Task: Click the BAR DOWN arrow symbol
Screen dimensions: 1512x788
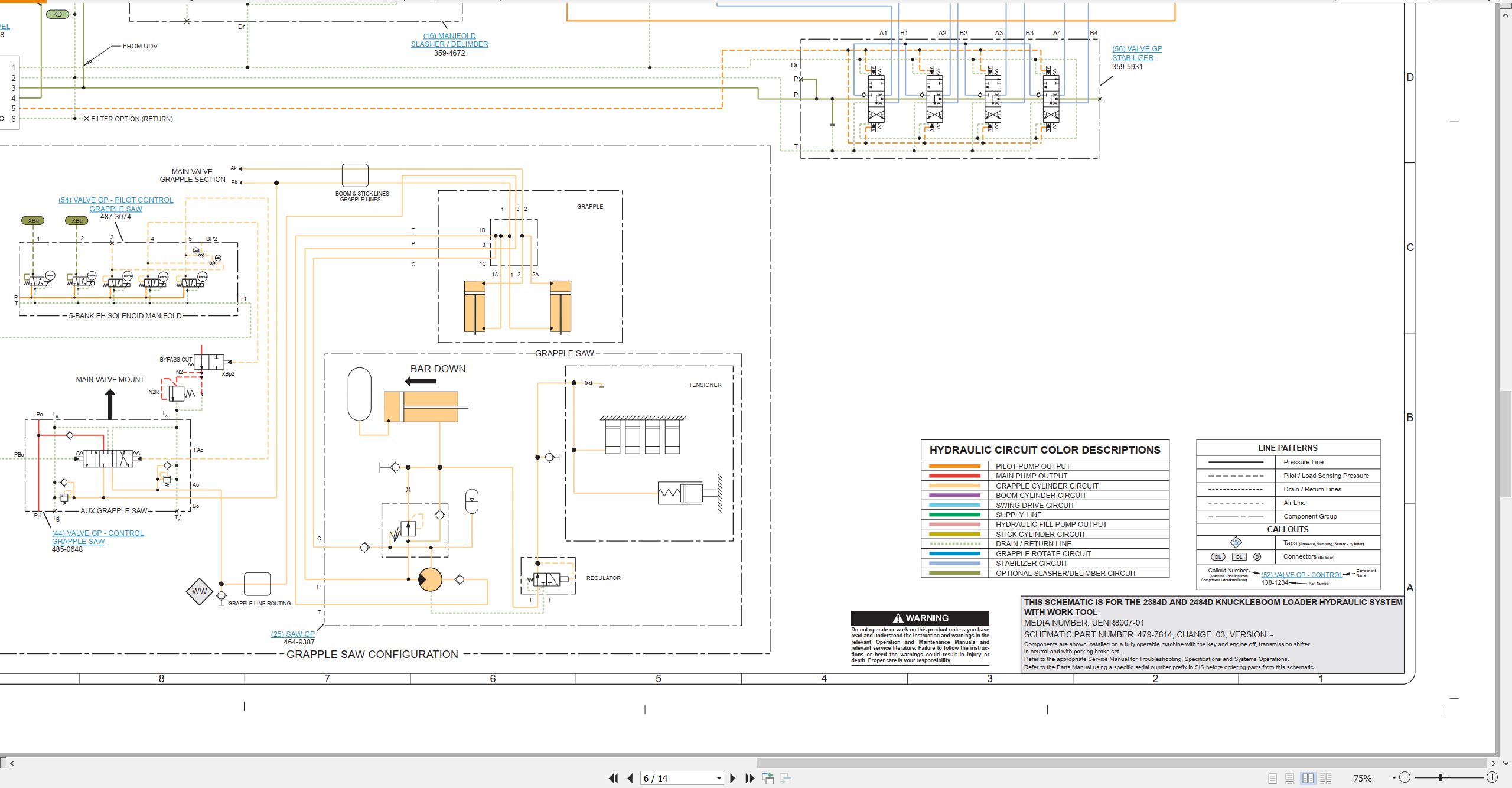Action: point(420,382)
